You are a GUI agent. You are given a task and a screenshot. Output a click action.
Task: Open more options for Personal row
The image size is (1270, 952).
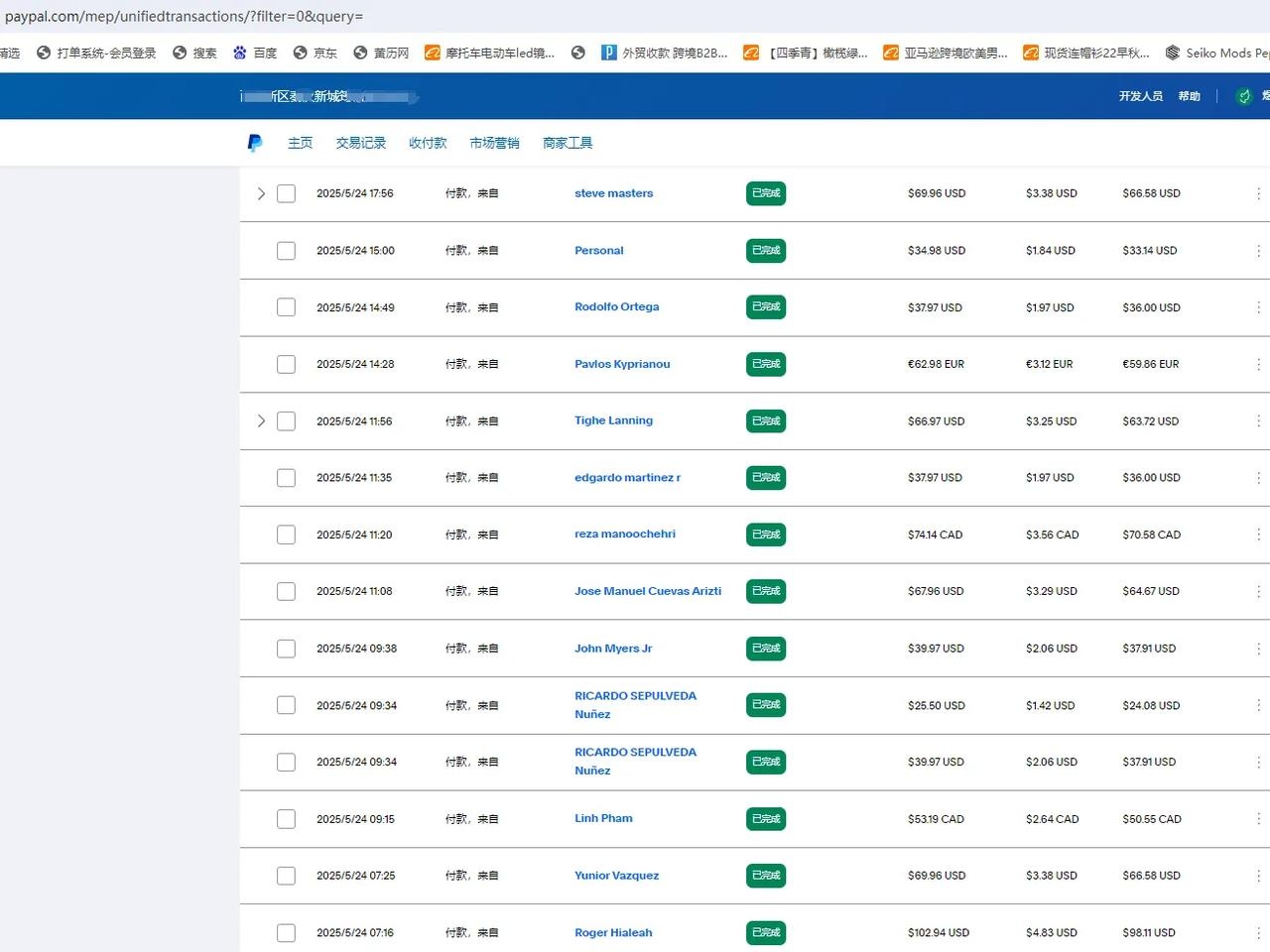point(1258,251)
